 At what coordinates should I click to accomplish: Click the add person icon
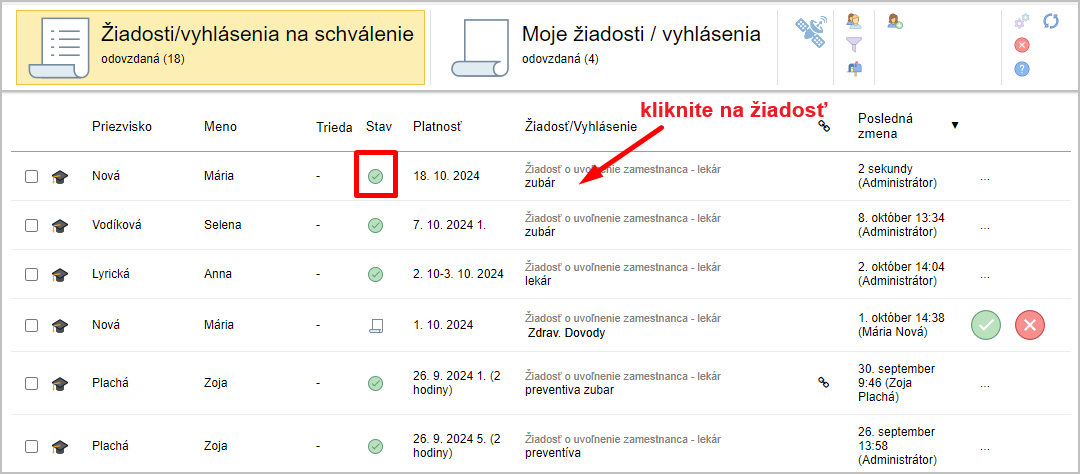(895, 20)
